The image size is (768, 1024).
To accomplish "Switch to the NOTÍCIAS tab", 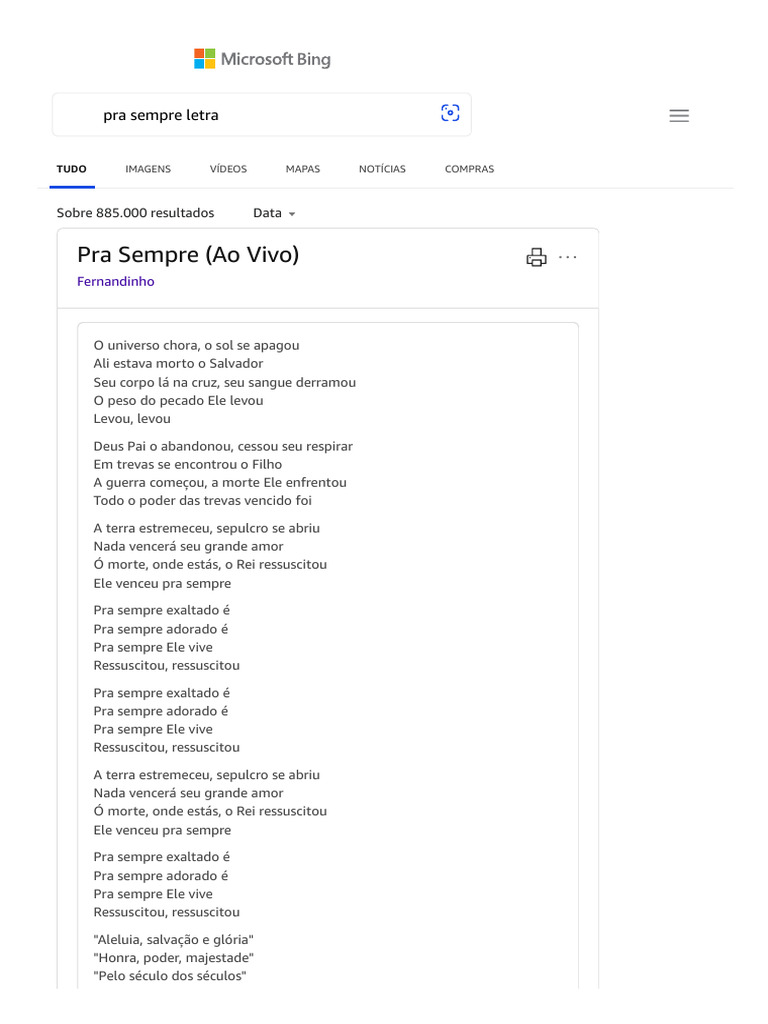I will coord(382,169).
